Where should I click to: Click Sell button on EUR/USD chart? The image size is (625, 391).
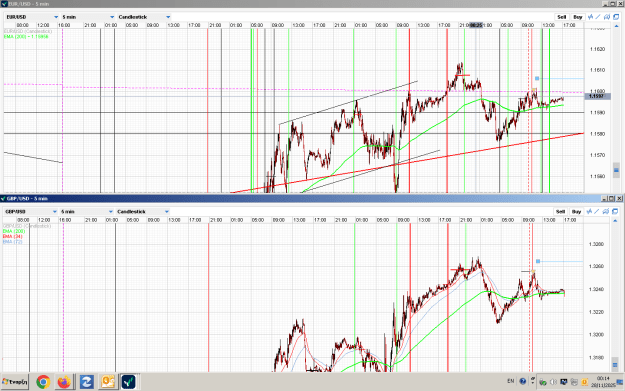pyautogui.click(x=562, y=17)
